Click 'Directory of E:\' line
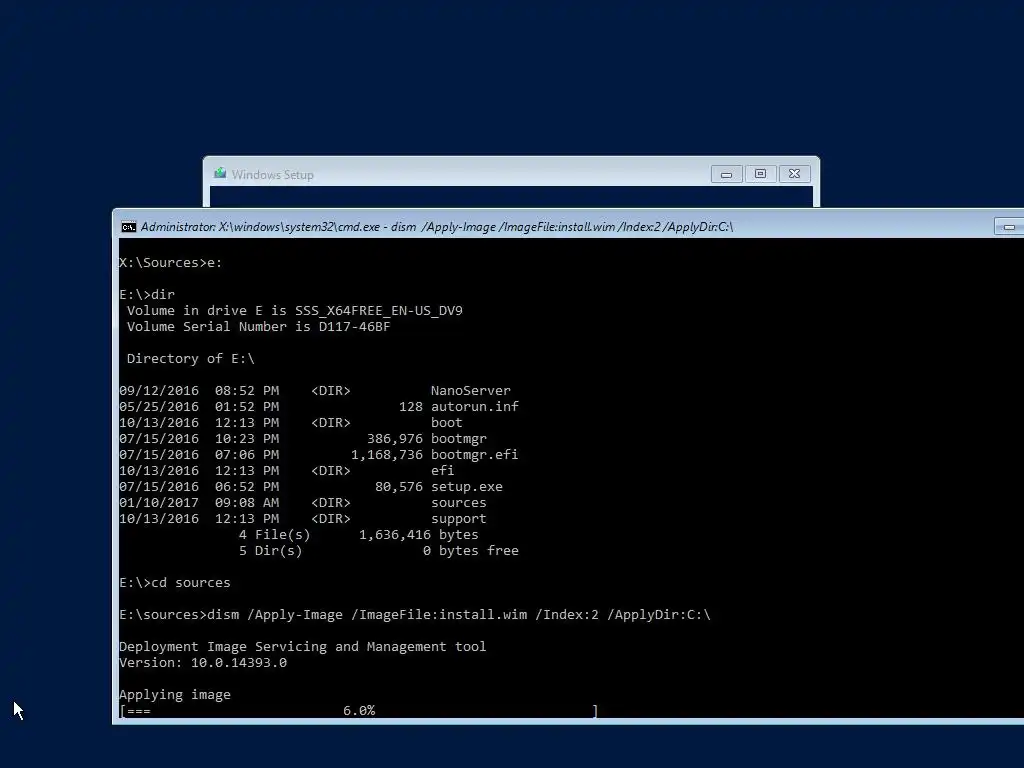Viewport: 1024px width, 768px height. [x=191, y=359]
